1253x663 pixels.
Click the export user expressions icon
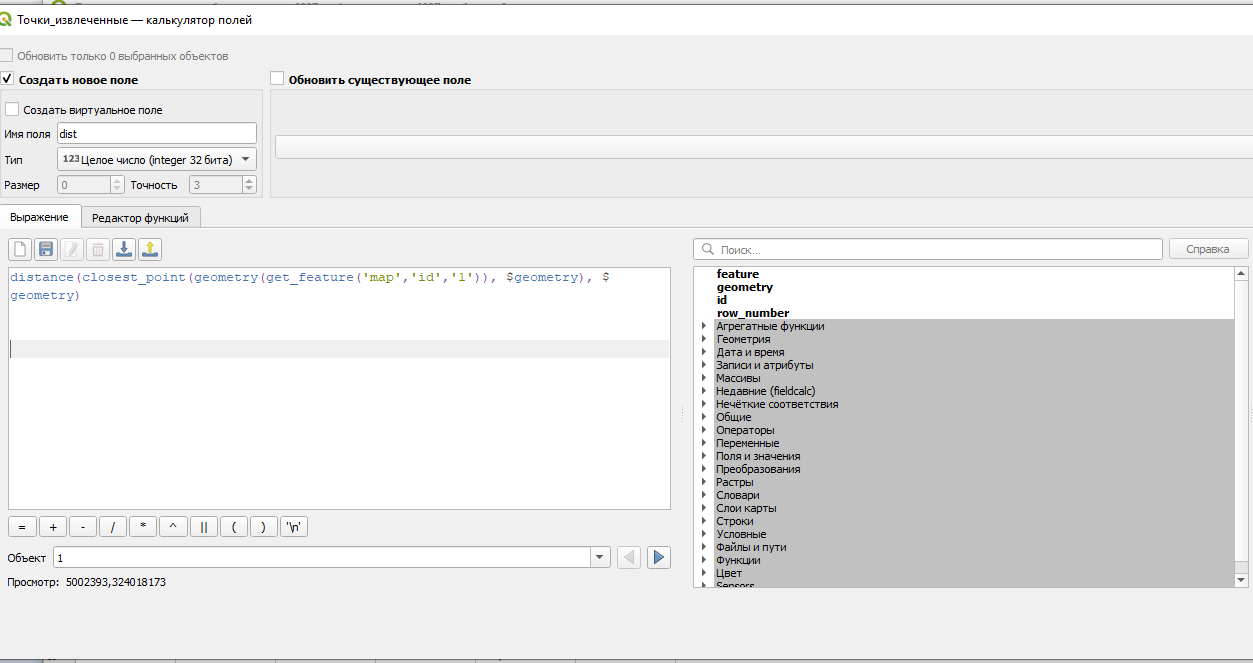tap(150, 250)
